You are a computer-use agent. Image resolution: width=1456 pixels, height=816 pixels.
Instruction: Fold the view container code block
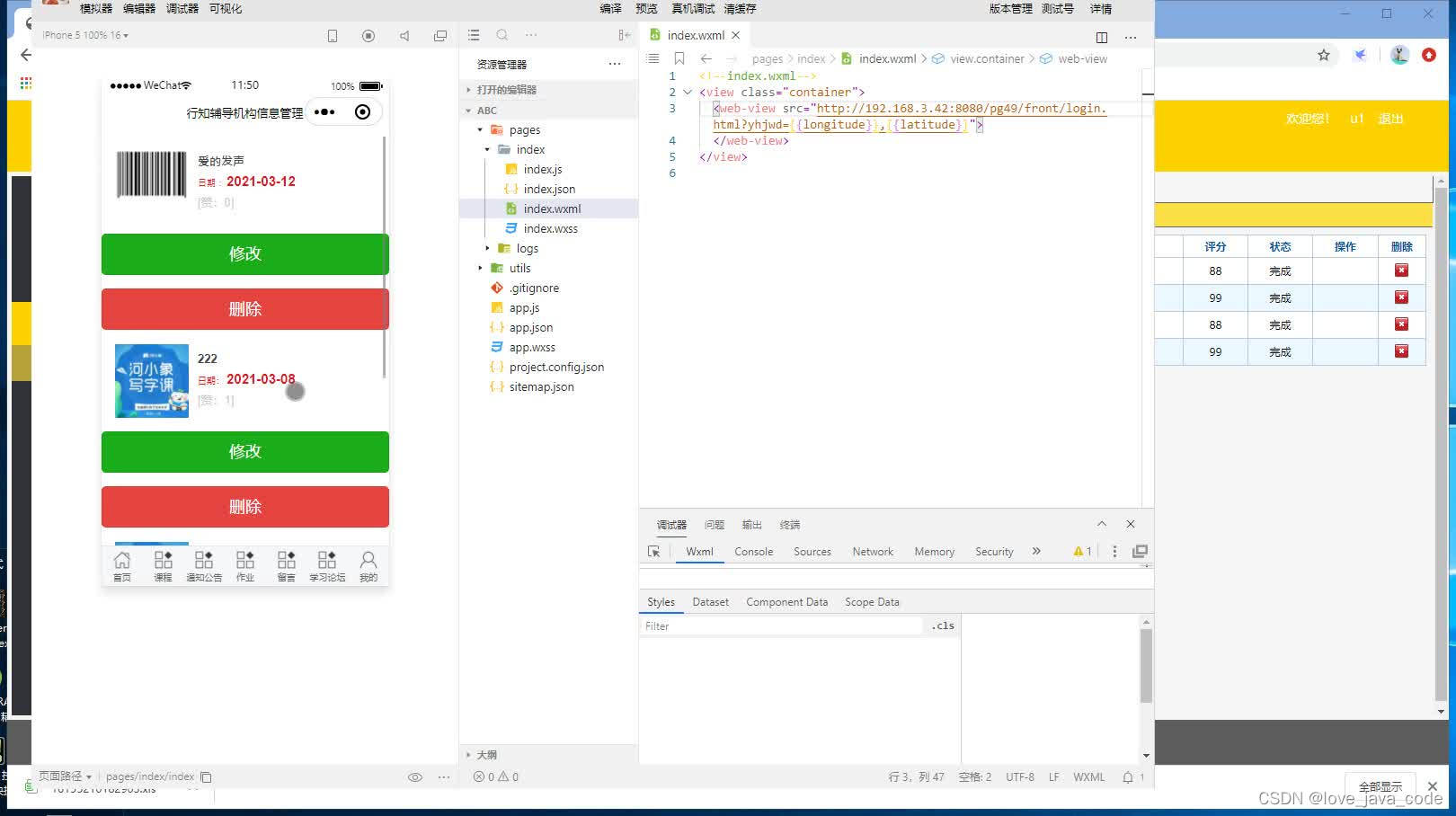(x=688, y=93)
